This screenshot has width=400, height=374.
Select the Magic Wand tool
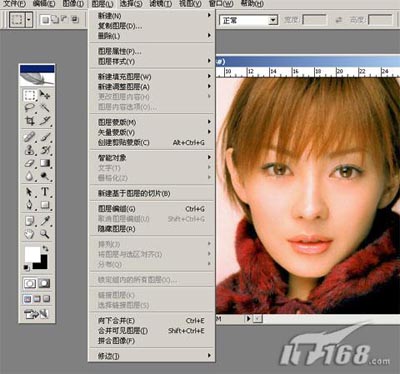[x=45, y=108]
